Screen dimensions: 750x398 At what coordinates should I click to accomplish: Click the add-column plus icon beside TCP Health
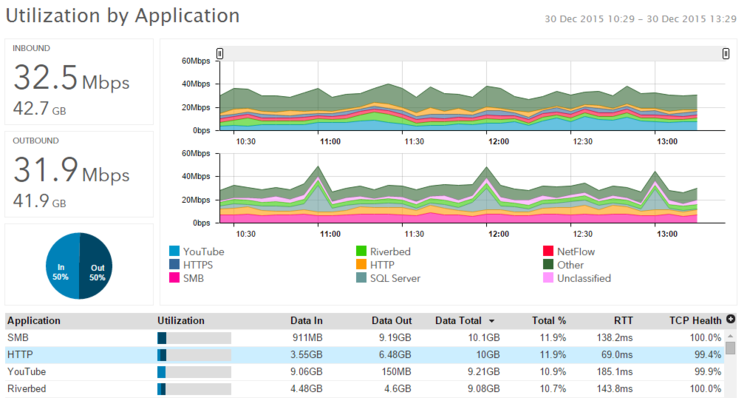[730, 319]
